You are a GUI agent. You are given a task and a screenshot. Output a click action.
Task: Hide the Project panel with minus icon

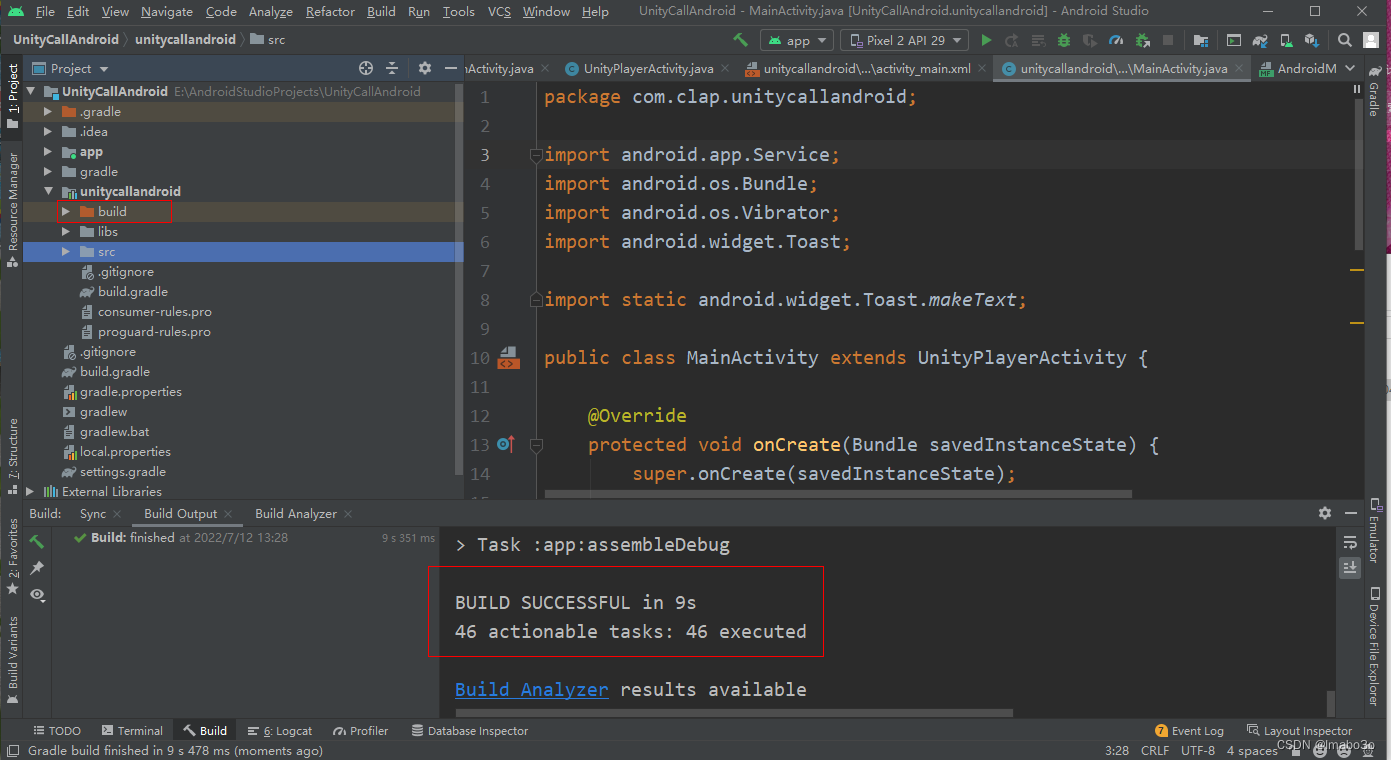click(449, 68)
